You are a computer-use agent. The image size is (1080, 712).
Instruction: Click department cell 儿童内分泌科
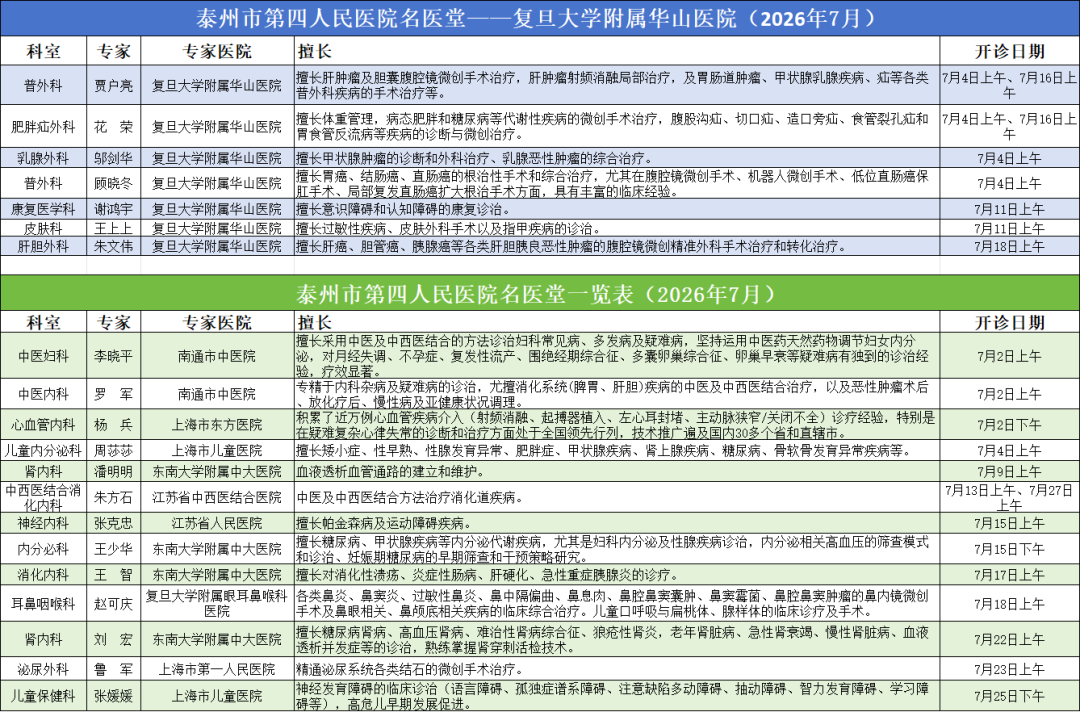(x=43, y=451)
